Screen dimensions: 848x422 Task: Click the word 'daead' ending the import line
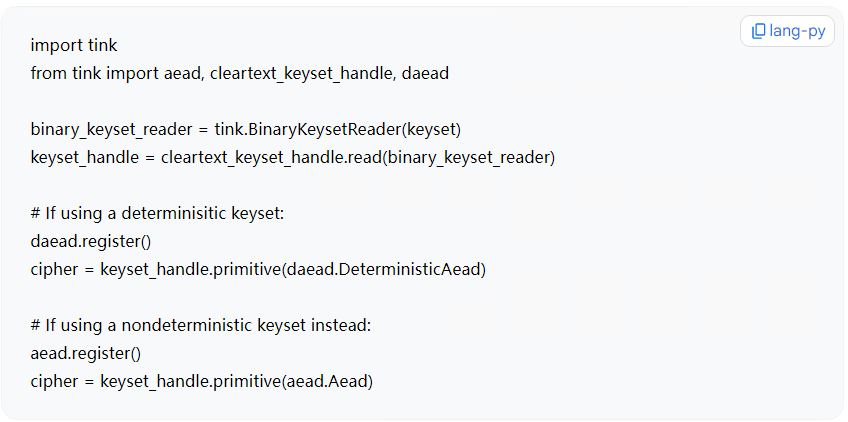pos(425,73)
